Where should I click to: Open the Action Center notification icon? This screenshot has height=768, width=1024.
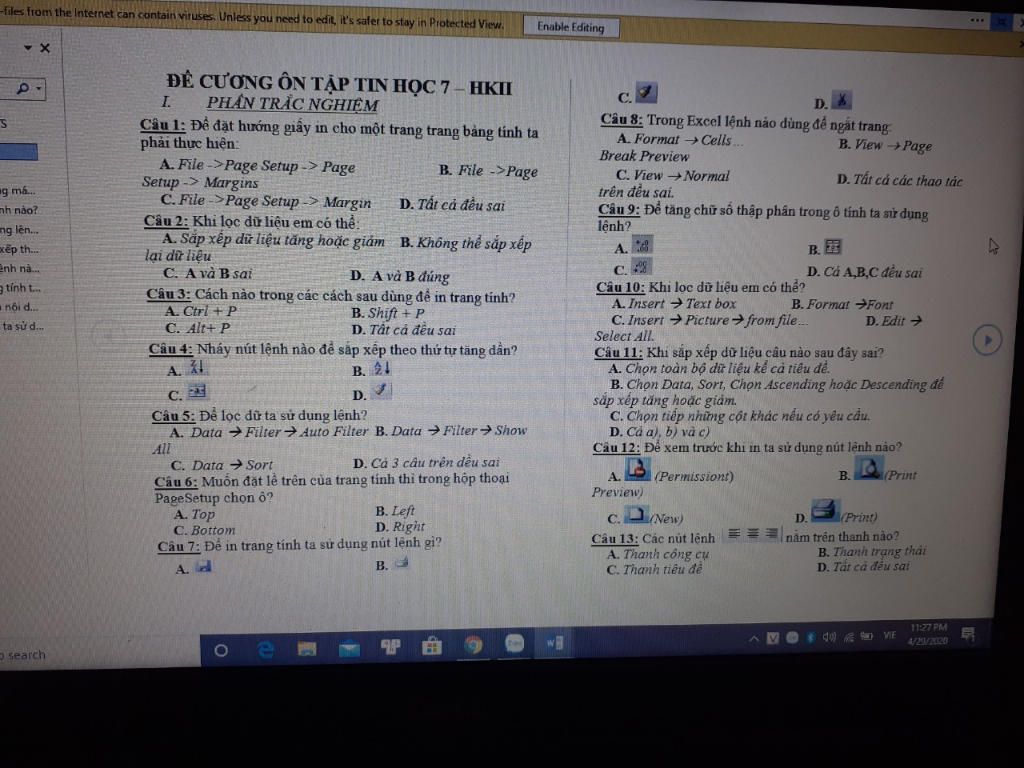pos(969,633)
